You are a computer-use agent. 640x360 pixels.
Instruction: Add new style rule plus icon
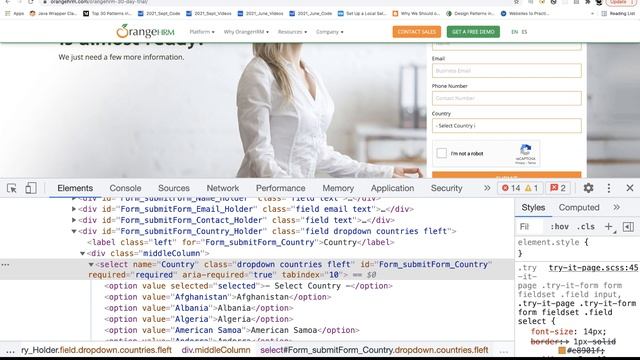tap(609, 227)
